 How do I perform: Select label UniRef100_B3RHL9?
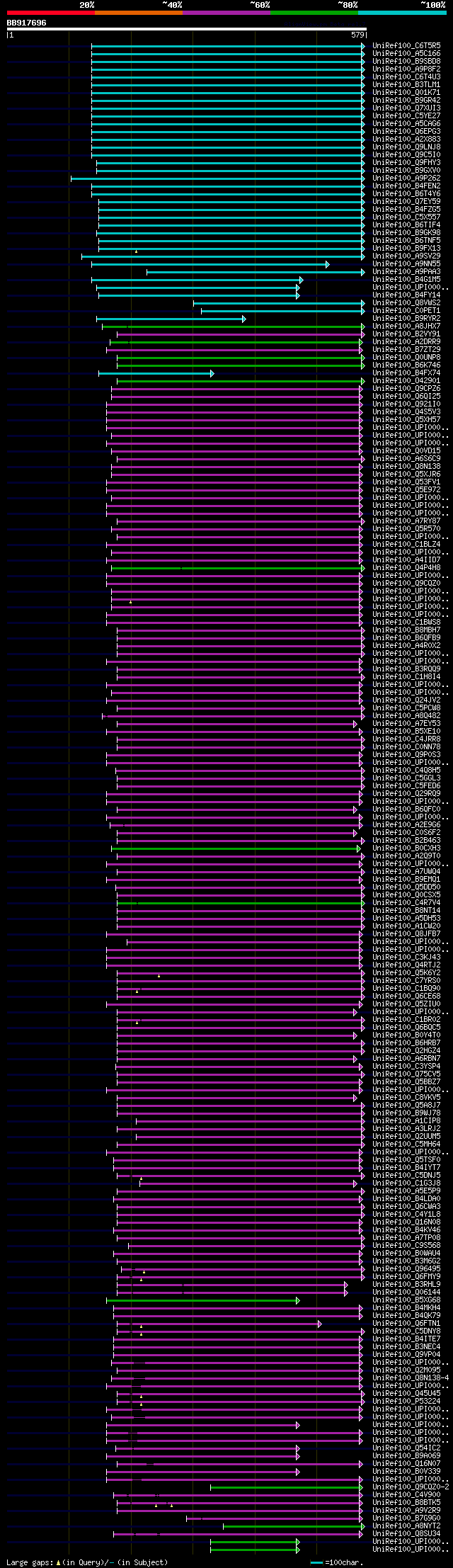[x=406, y=1285]
